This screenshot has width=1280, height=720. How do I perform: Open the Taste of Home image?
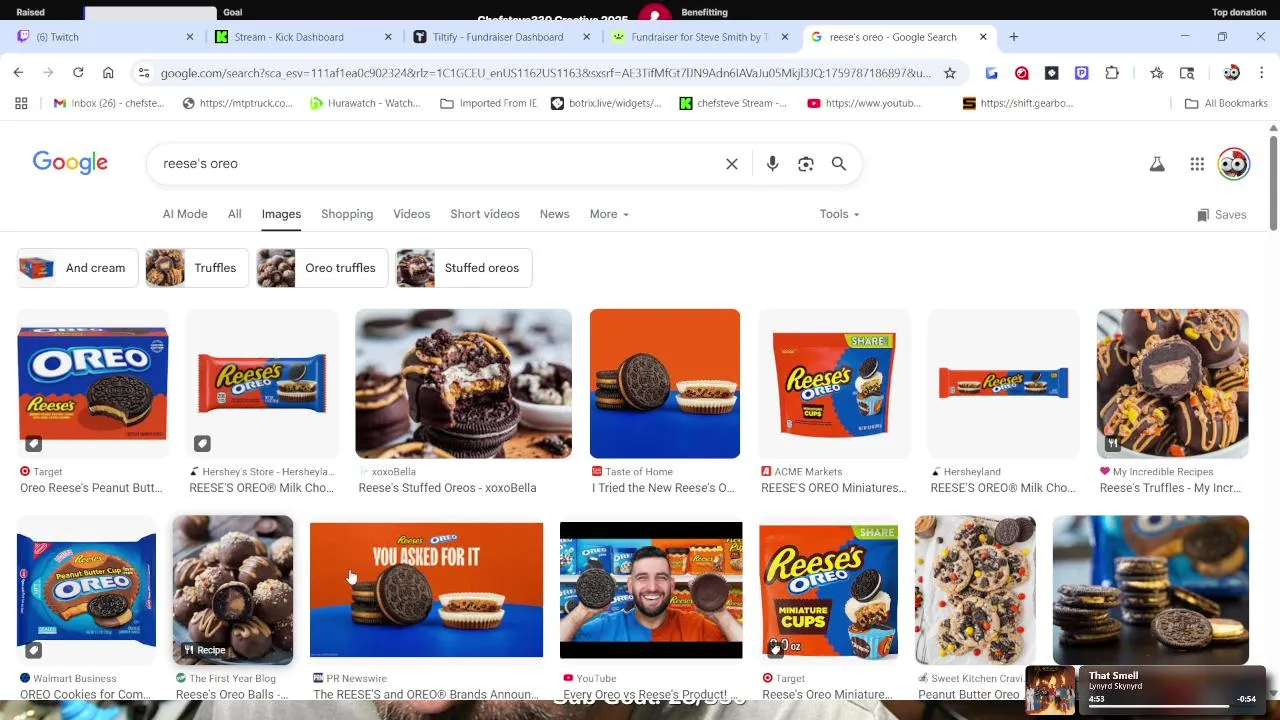[665, 383]
